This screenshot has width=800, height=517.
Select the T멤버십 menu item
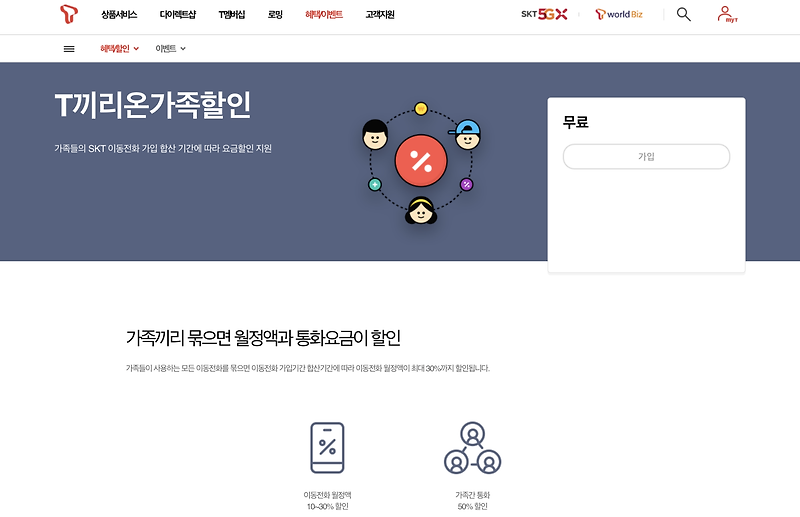pyautogui.click(x=232, y=15)
